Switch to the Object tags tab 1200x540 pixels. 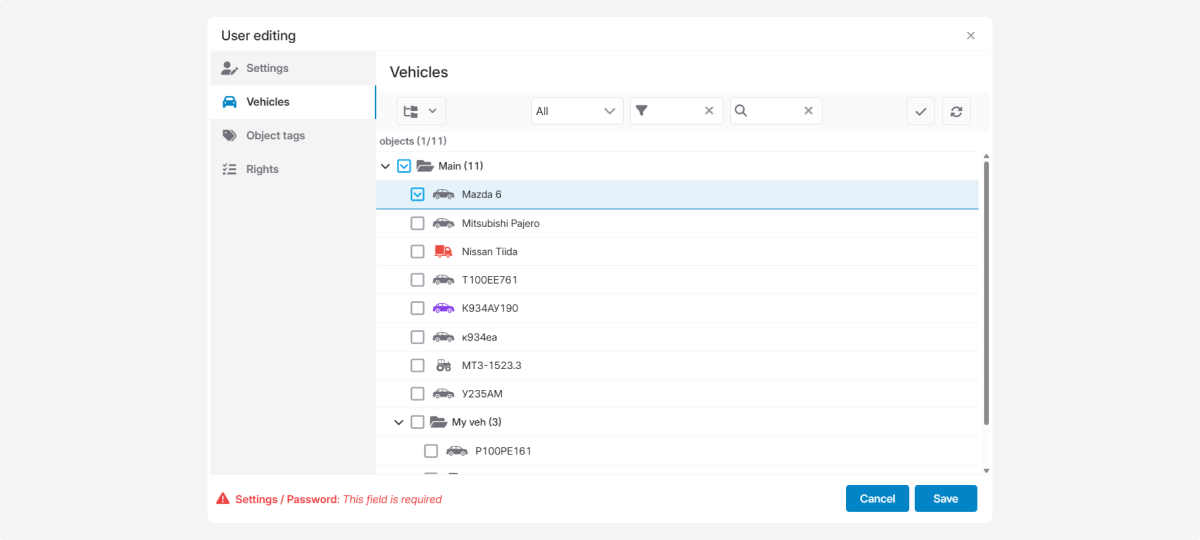275,136
